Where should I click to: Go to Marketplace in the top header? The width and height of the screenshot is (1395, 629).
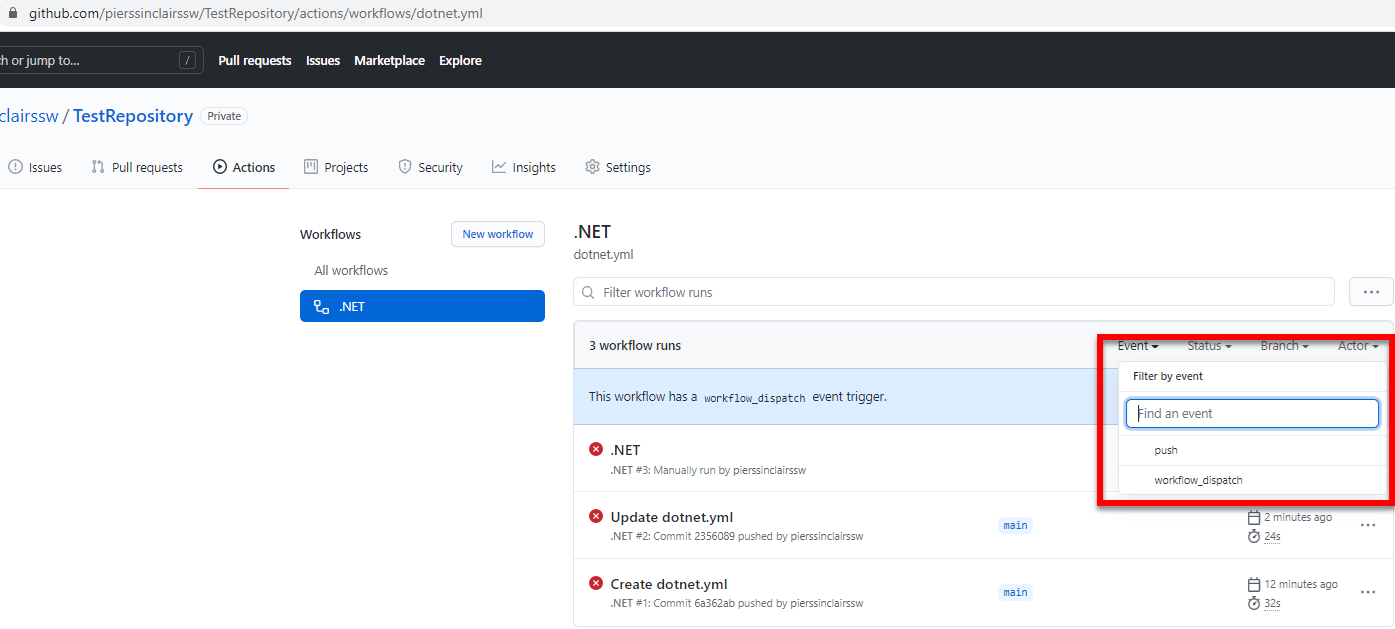pos(389,60)
